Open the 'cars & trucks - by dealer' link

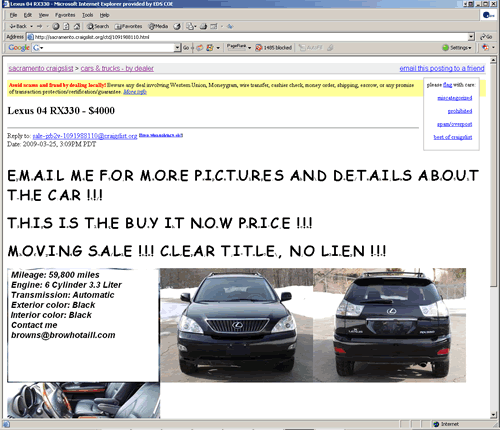tap(117, 68)
